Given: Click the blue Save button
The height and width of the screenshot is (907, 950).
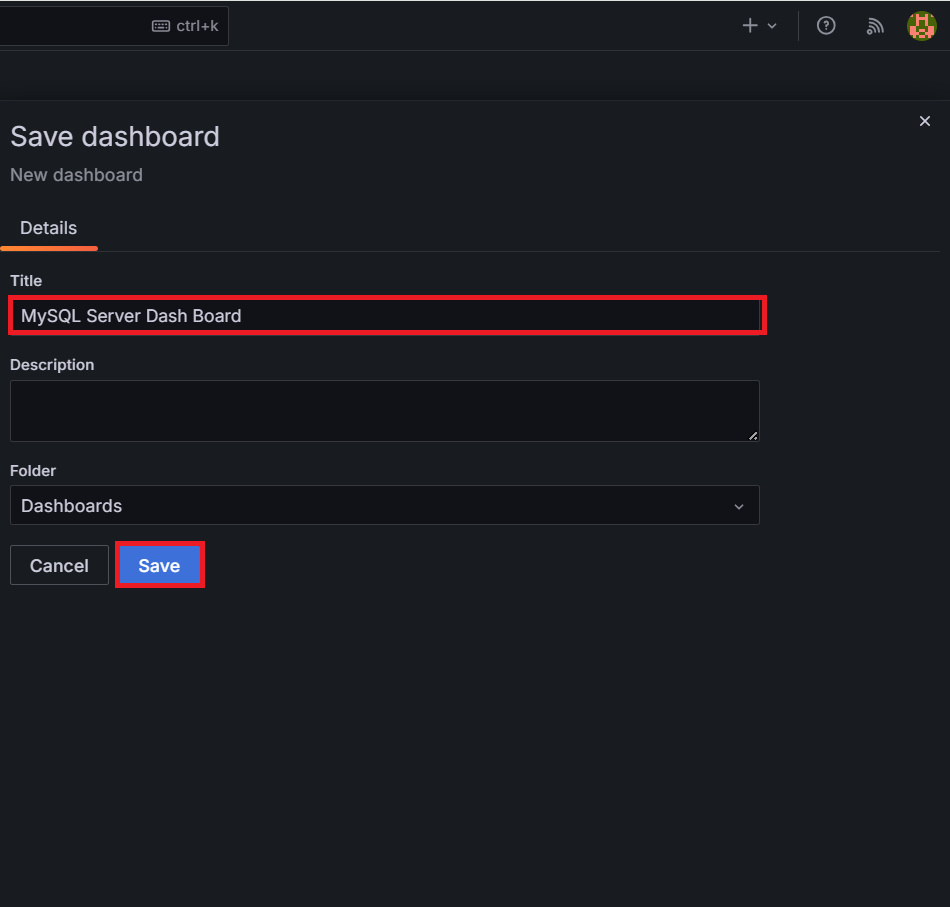Looking at the screenshot, I should [x=160, y=565].
